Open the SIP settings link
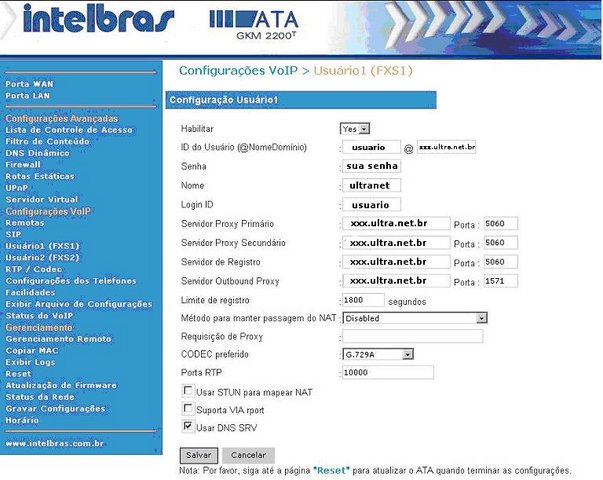 tap(13, 234)
